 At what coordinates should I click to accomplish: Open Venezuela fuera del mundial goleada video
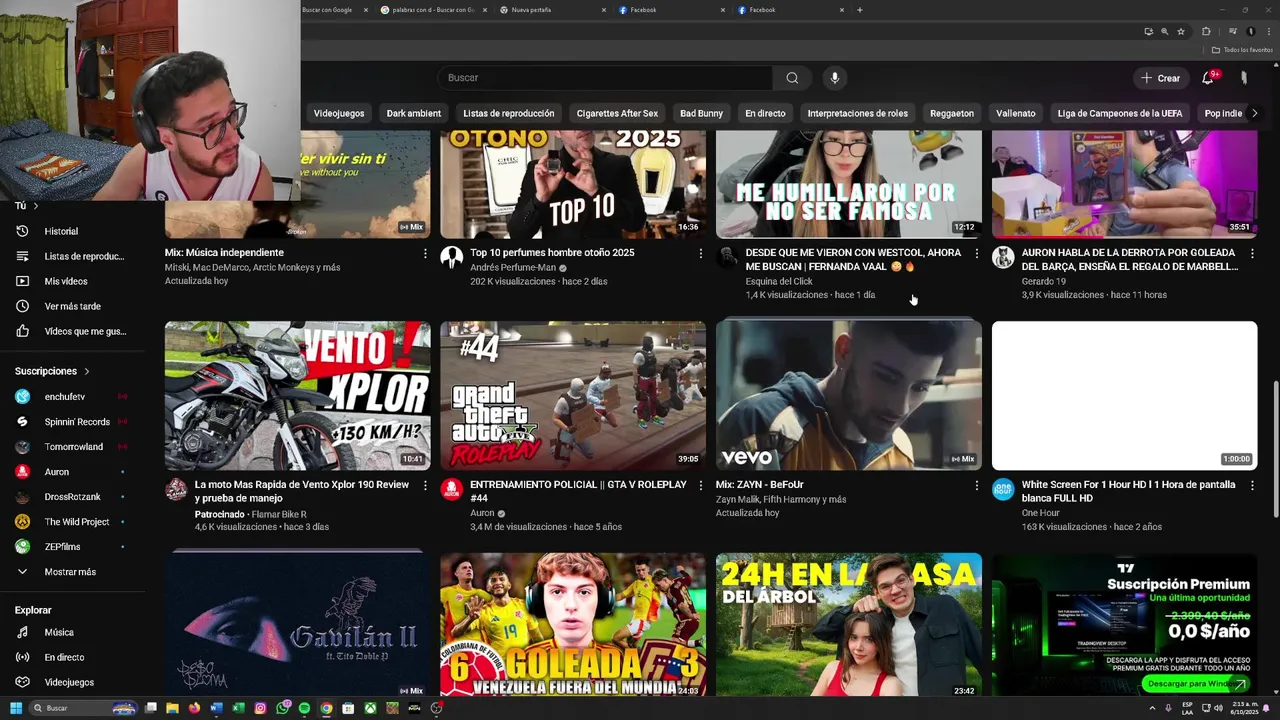click(x=573, y=625)
